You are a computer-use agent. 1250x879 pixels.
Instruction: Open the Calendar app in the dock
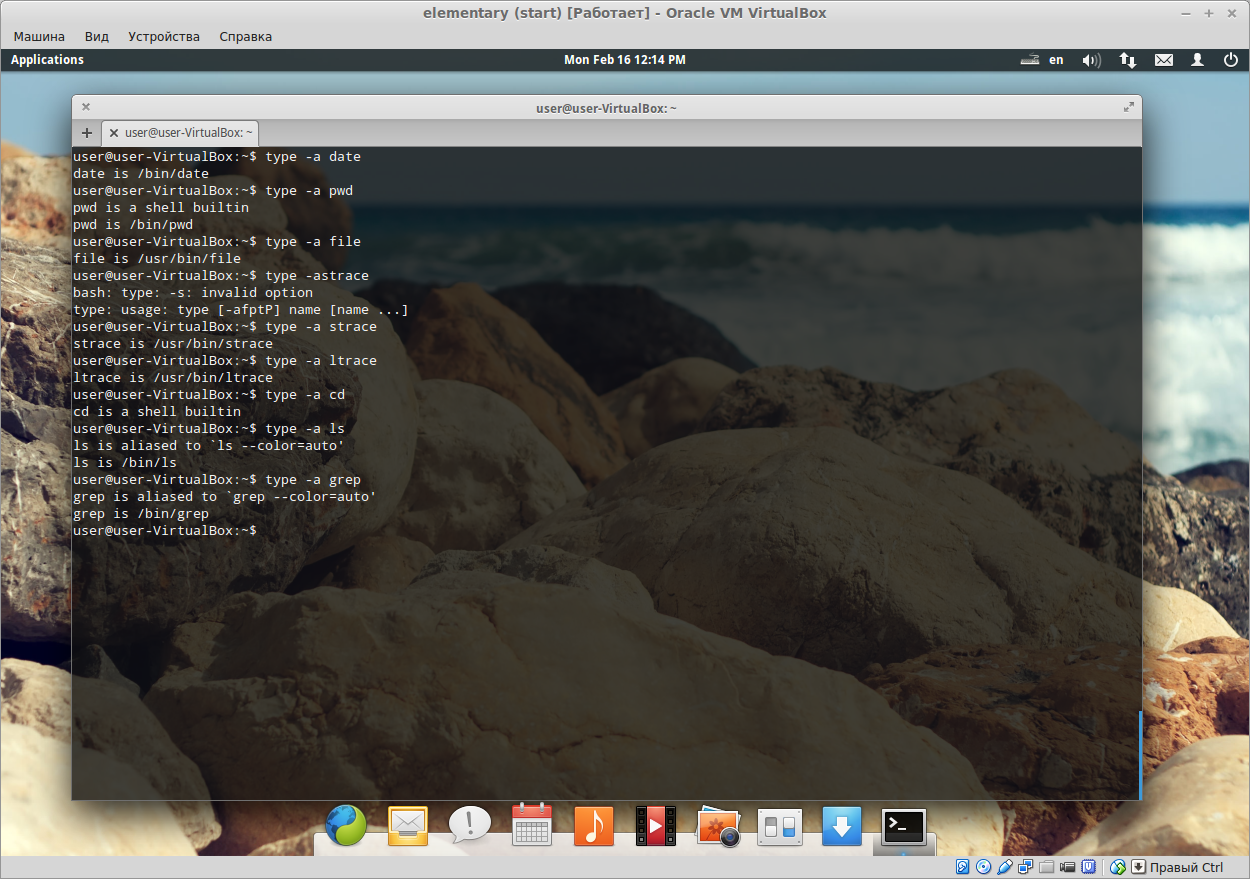pyautogui.click(x=532, y=826)
